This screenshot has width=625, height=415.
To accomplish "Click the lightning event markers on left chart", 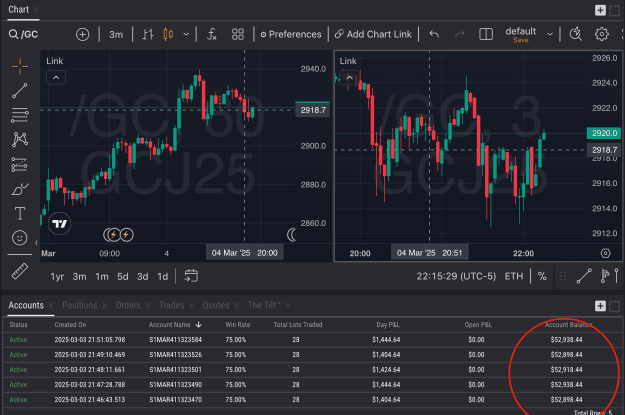I will tap(119, 235).
